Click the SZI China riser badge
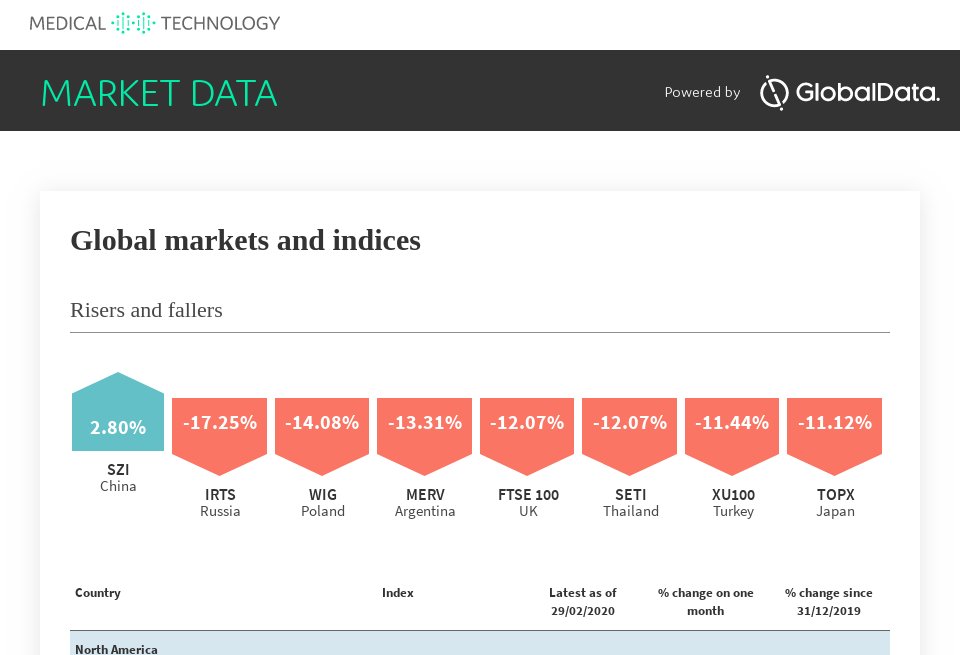 (118, 425)
